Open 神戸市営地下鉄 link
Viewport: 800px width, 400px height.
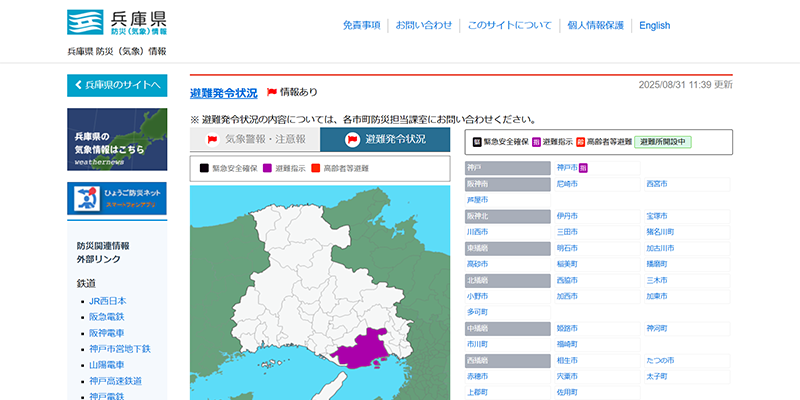120,349
